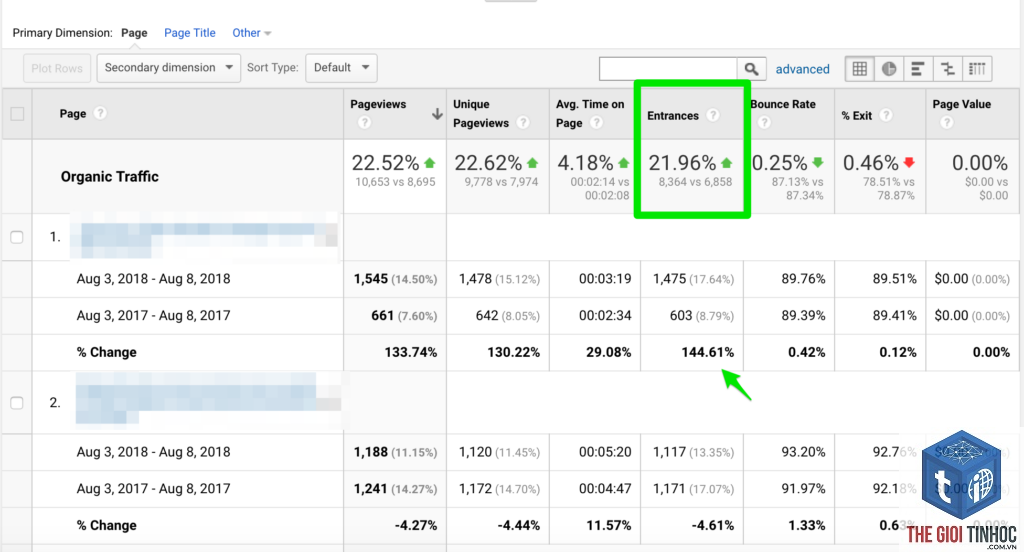Open the Sort Type Default dropdown
This screenshot has width=1024, height=552.
[341, 68]
